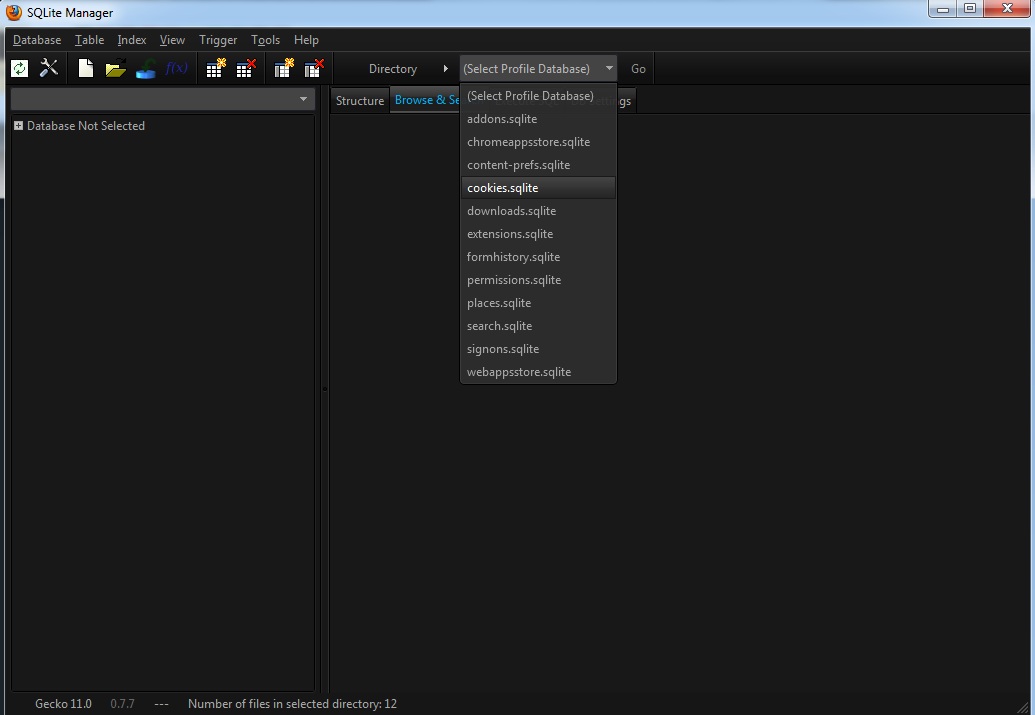Click the drop column icon
The height and width of the screenshot is (715, 1035).
pos(314,68)
